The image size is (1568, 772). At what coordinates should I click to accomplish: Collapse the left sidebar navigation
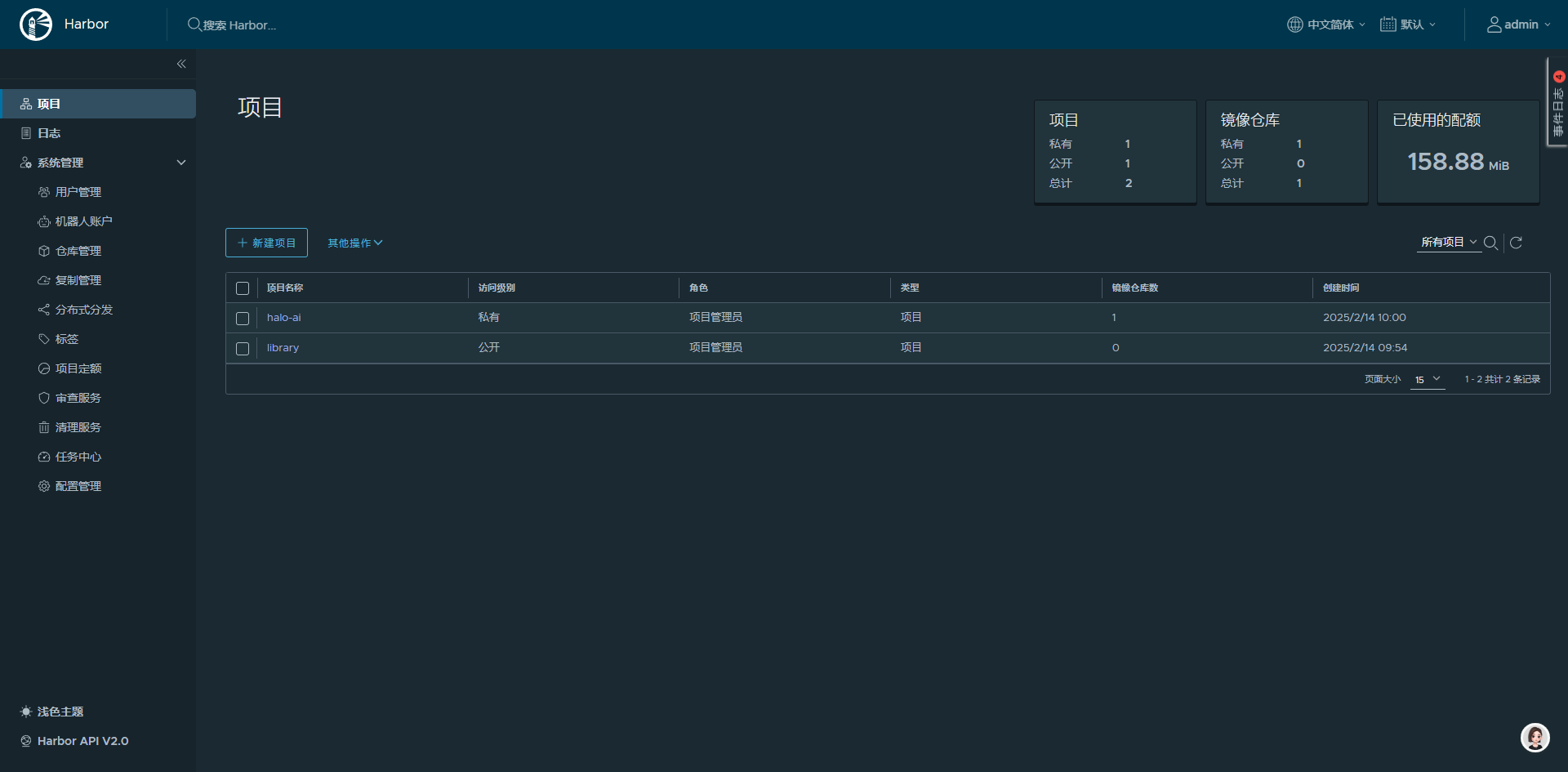[181, 64]
